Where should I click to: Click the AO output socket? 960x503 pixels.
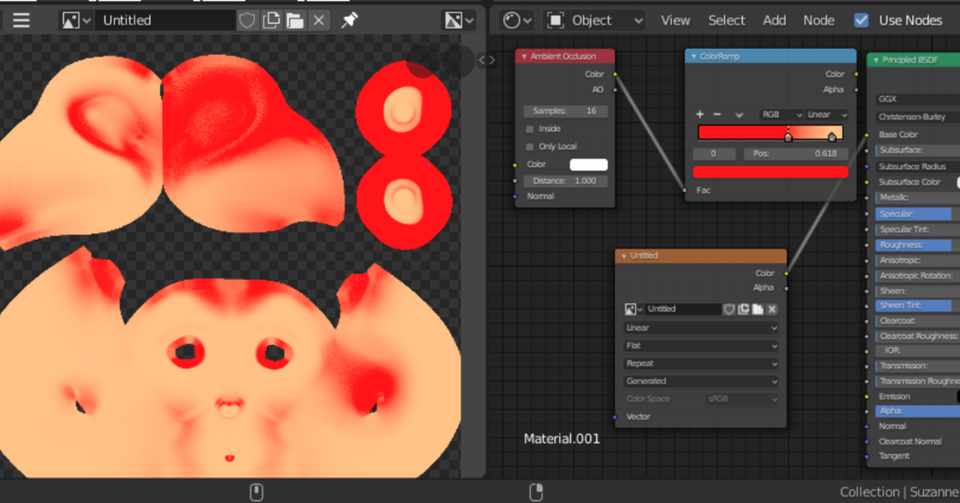coord(615,90)
